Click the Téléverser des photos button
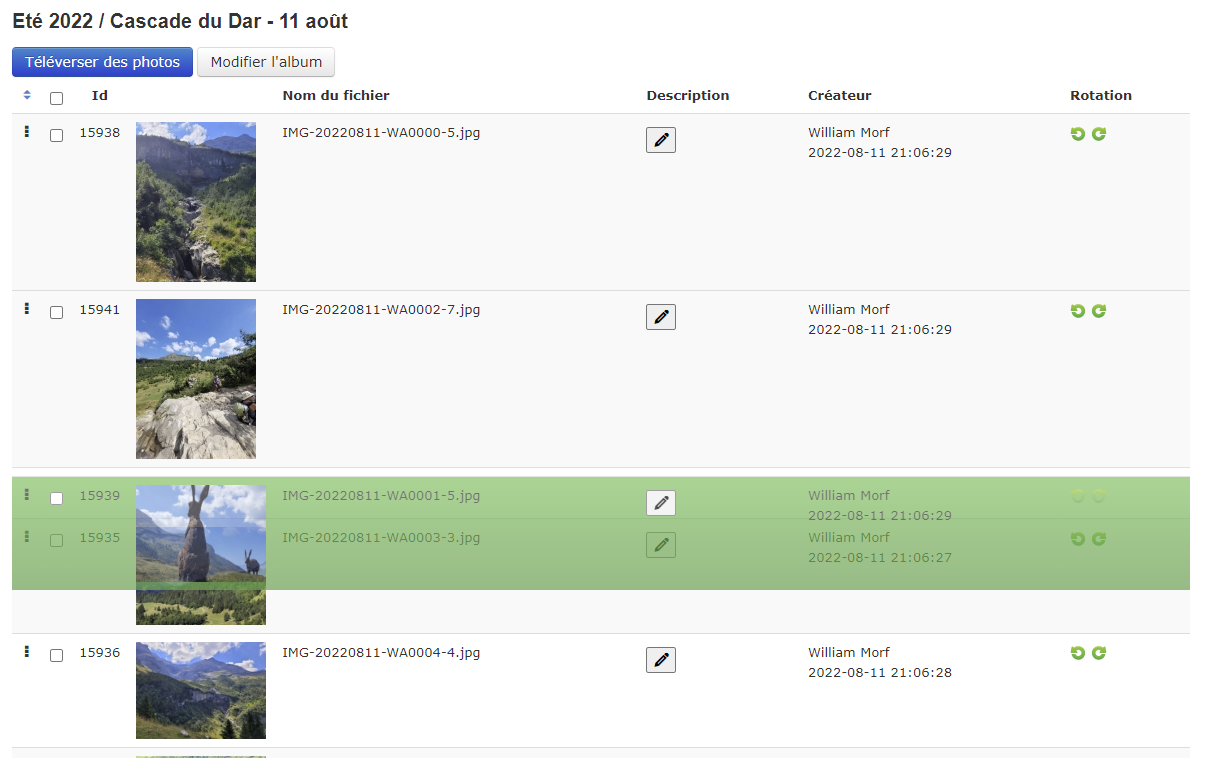This screenshot has height=758, width=1209. coord(102,62)
